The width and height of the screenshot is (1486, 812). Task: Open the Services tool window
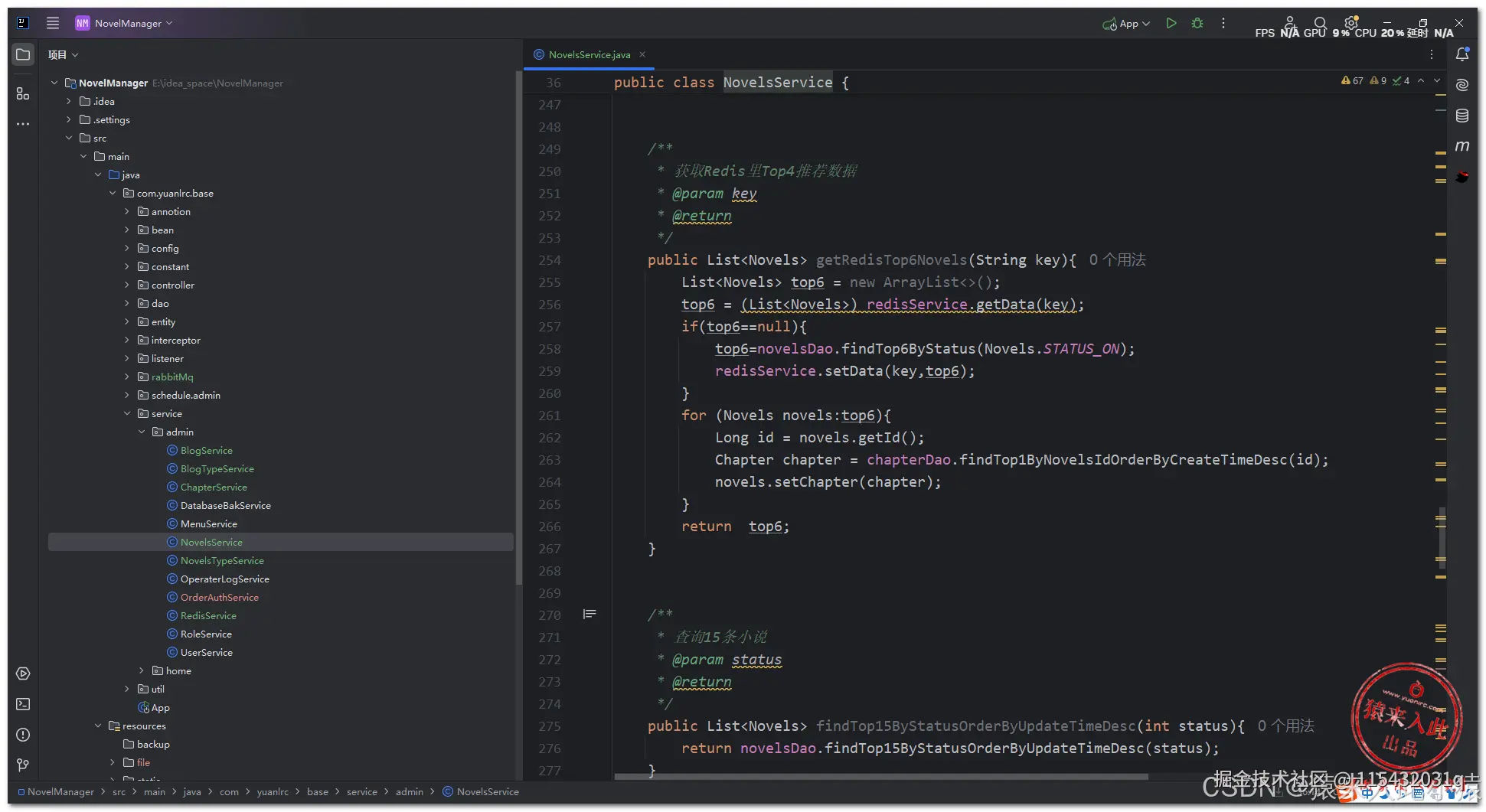click(x=23, y=673)
